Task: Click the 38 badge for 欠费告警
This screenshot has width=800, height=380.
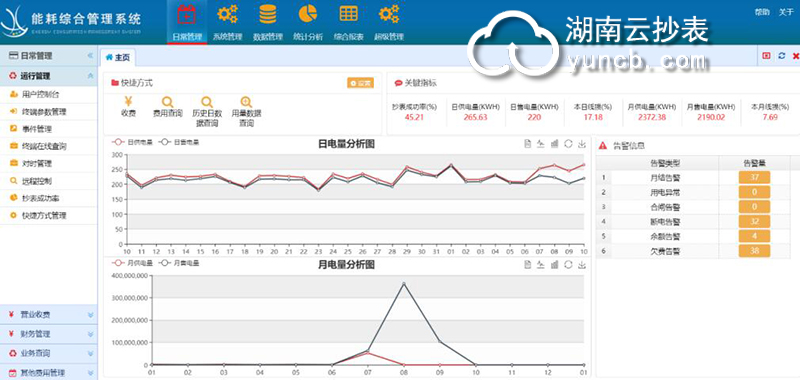Action: click(x=754, y=251)
